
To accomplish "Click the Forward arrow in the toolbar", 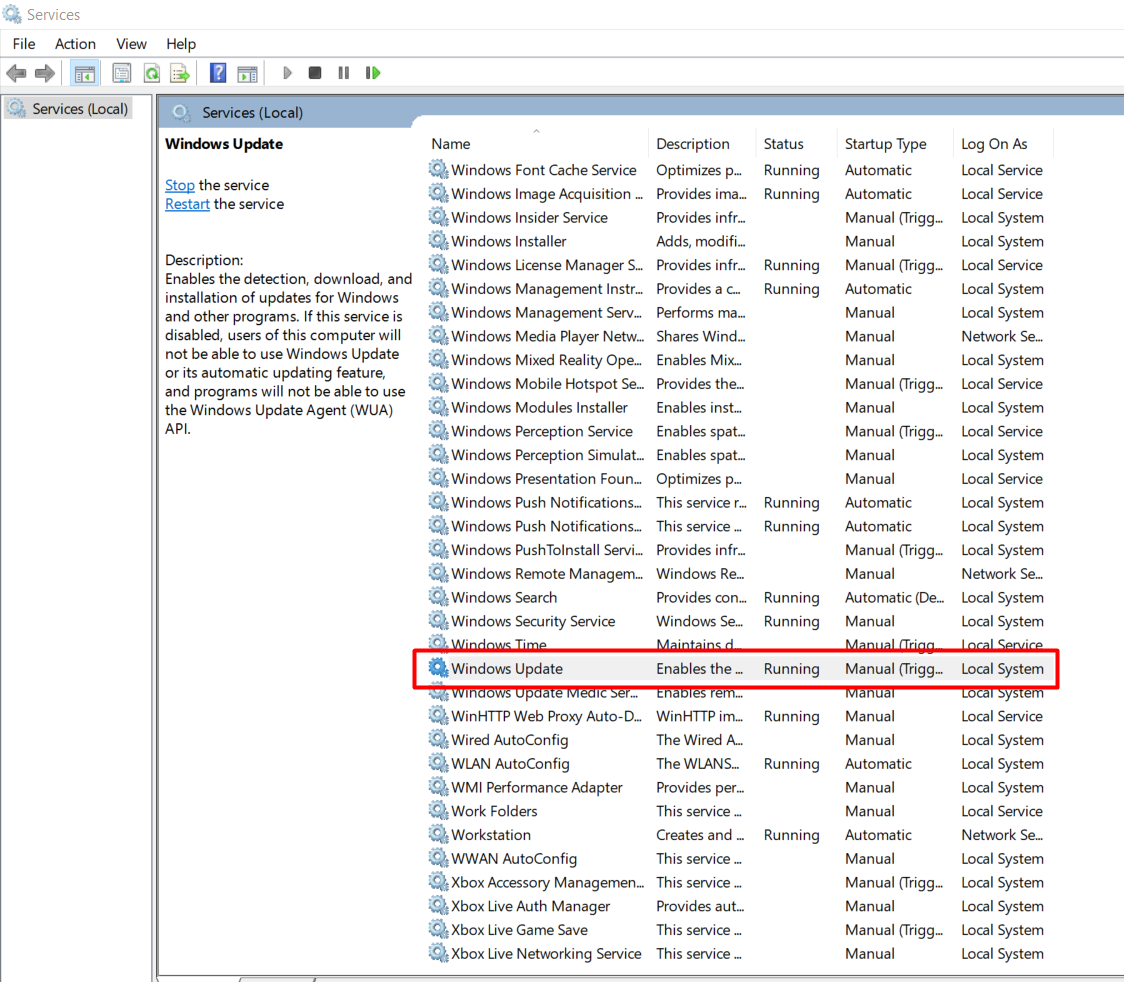I will click(x=44, y=73).
